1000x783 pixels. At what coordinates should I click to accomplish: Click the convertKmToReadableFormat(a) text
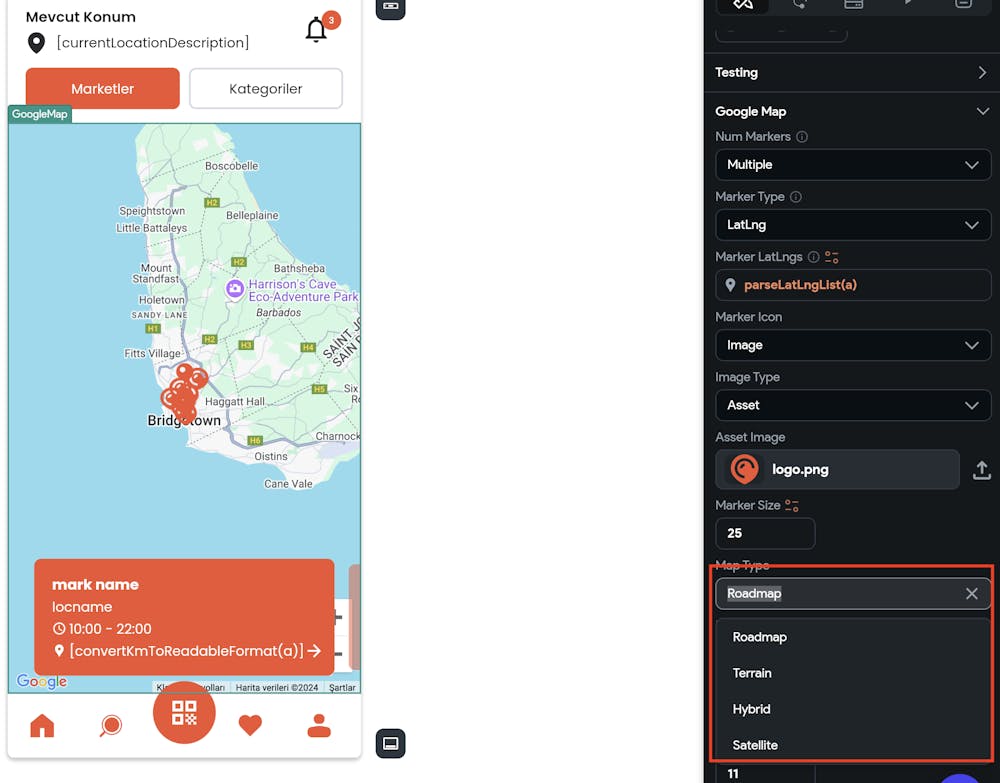[186, 651]
